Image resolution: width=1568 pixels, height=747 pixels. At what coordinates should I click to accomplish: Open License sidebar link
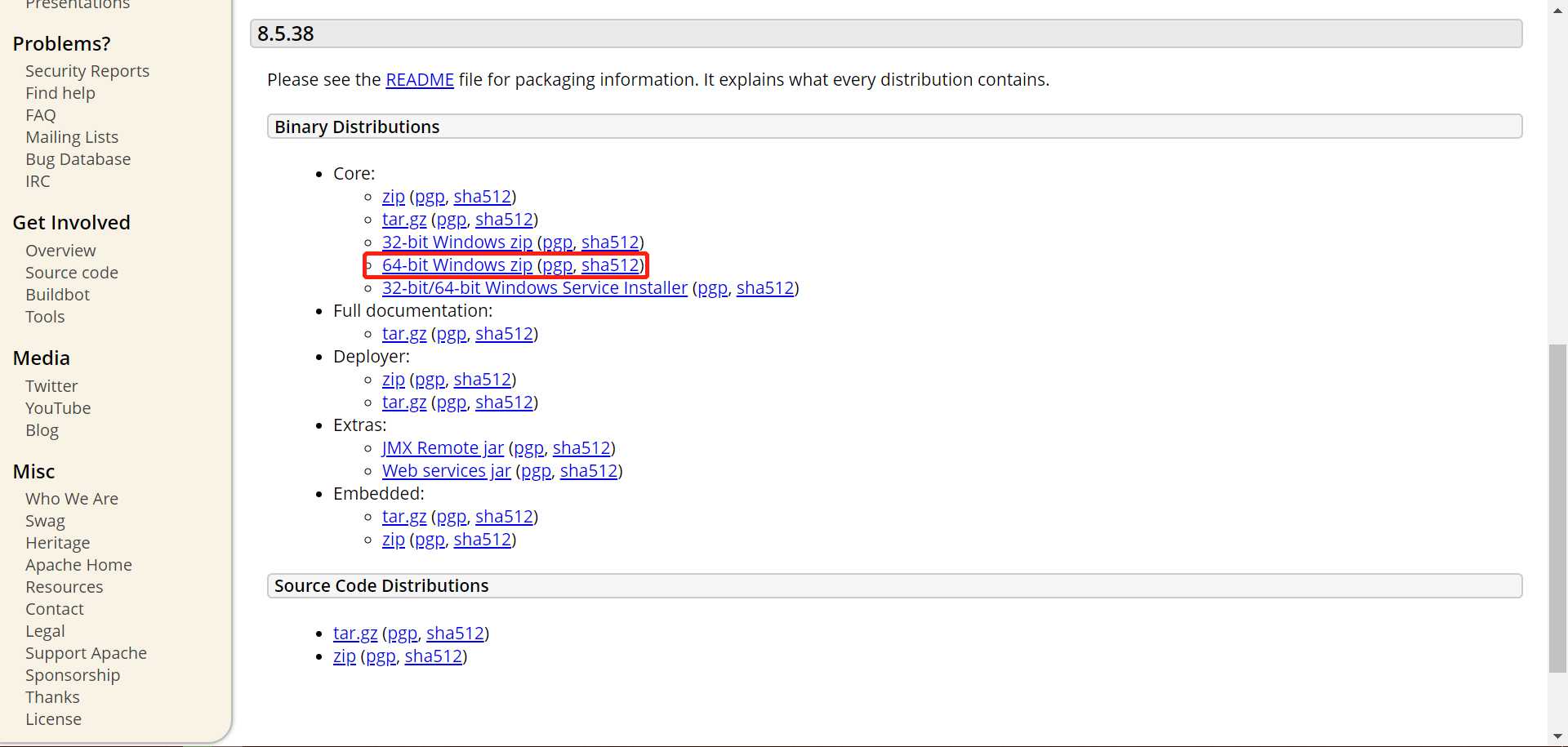pyautogui.click(x=54, y=719)
